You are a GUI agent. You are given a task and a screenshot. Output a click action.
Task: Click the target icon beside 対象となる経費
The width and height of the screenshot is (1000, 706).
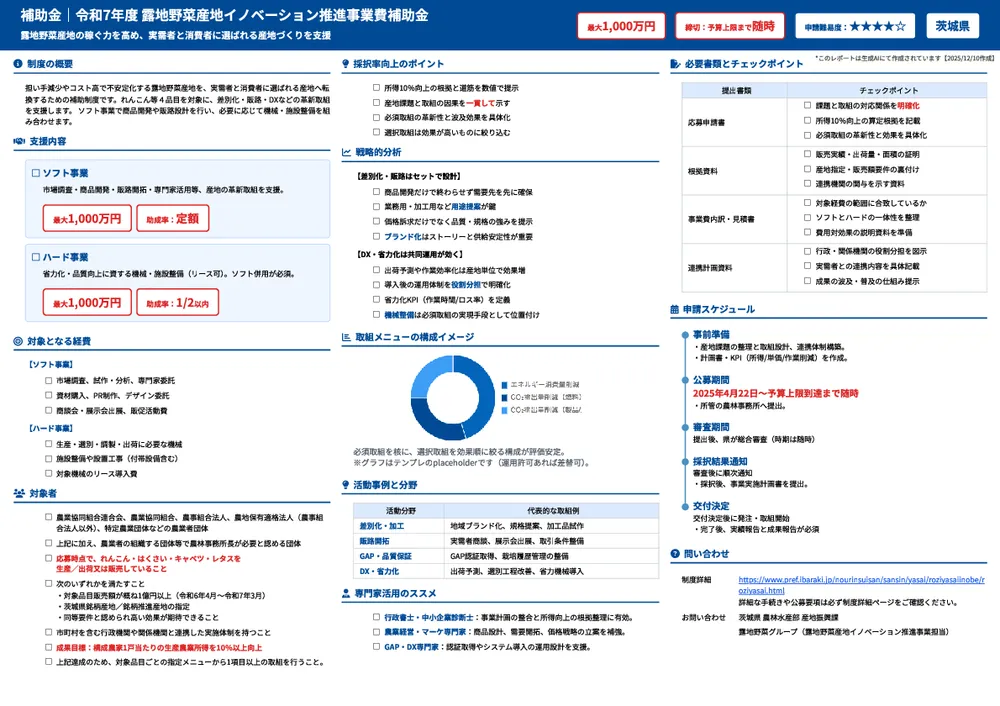[19, 341]
